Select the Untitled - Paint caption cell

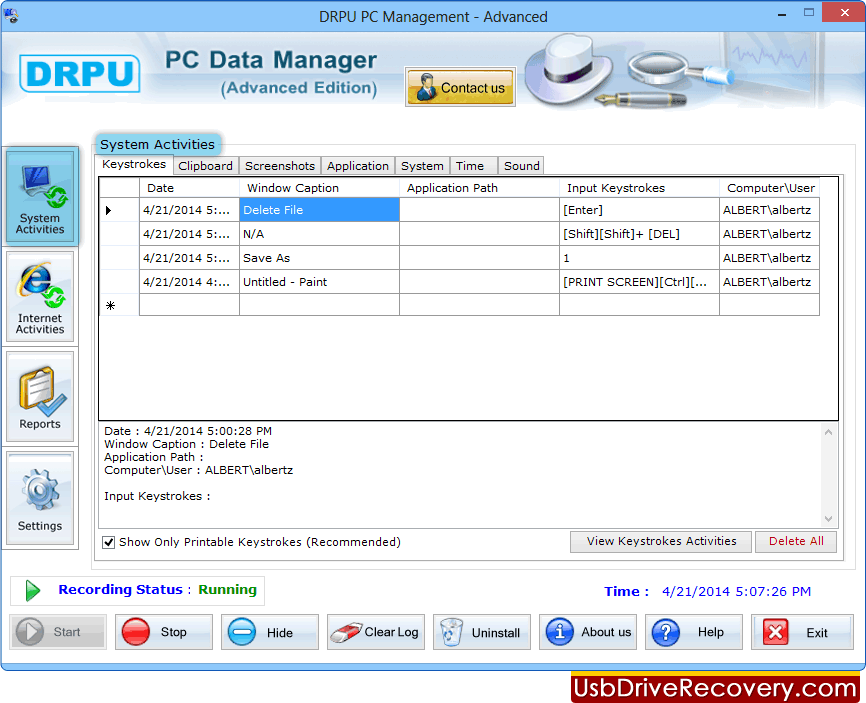coord(319,282)
